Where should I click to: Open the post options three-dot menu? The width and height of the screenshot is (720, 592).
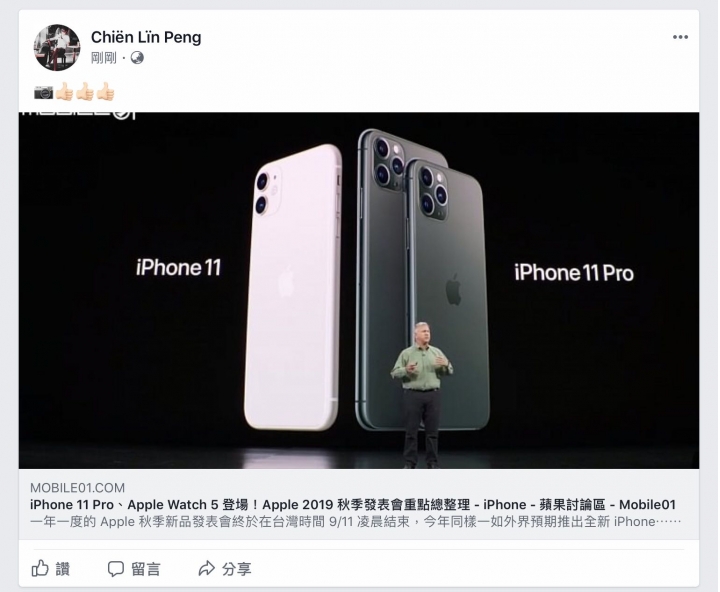[x=680, y=37]
